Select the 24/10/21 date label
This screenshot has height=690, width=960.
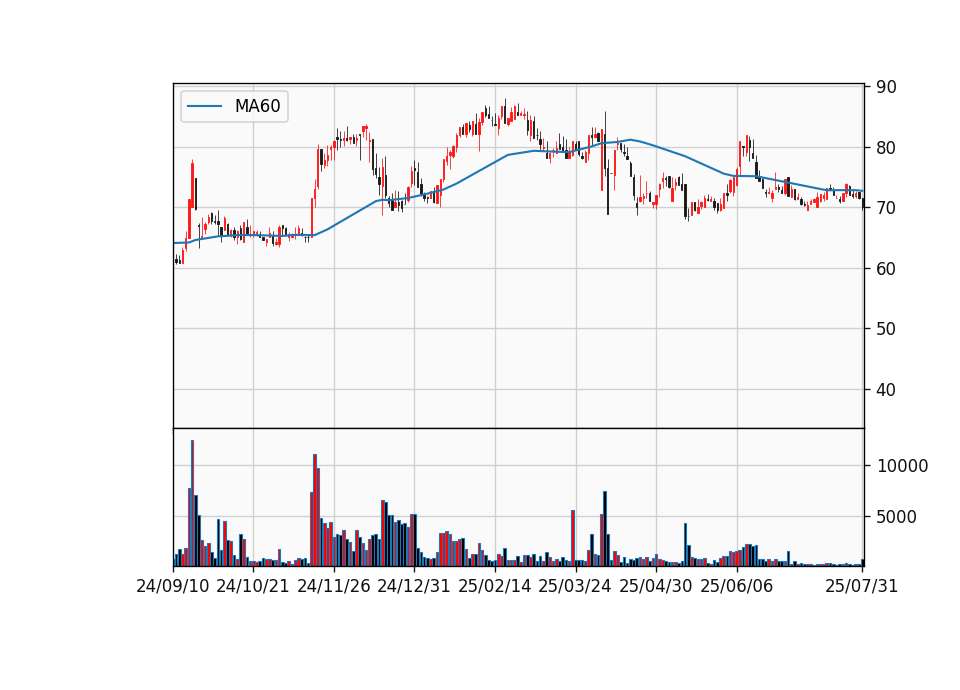point(253,586)
